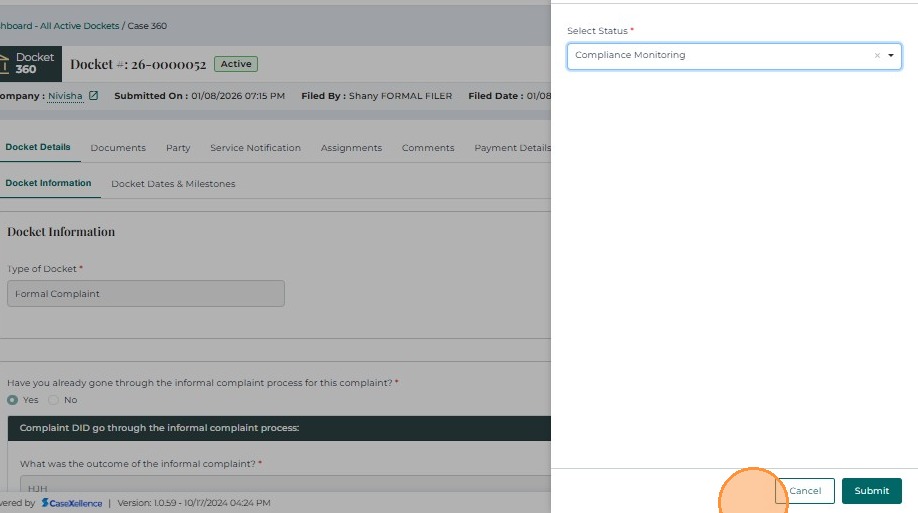Select the No radio button
The image size is (918, 513).
pos(54,400)
